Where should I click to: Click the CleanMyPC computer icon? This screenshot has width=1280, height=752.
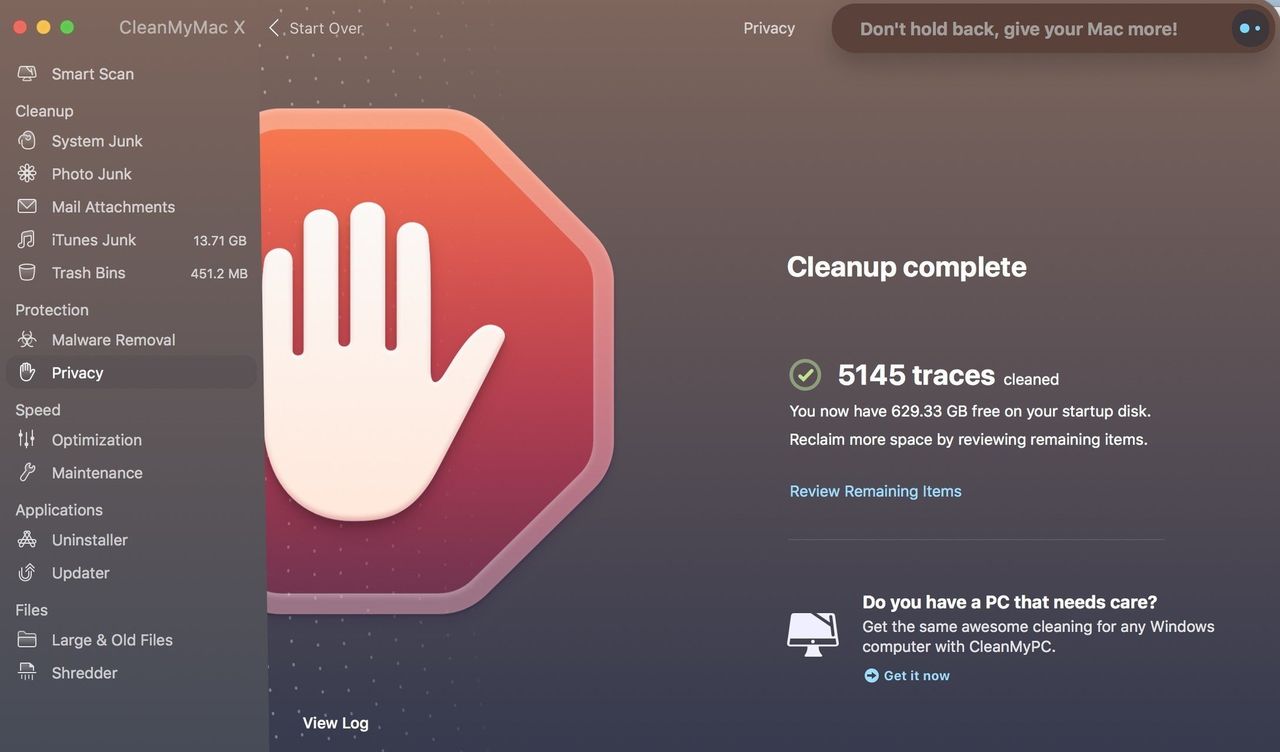[813, 634]
